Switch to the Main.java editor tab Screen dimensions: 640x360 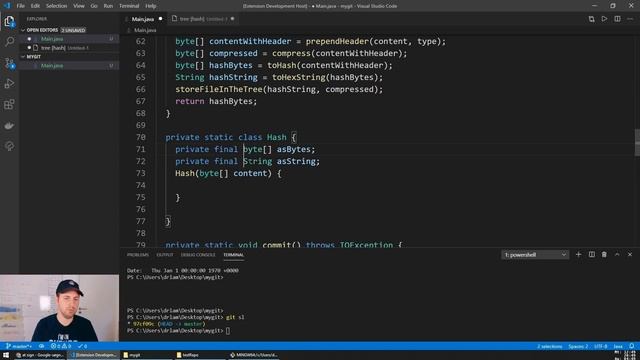(144, 19)
